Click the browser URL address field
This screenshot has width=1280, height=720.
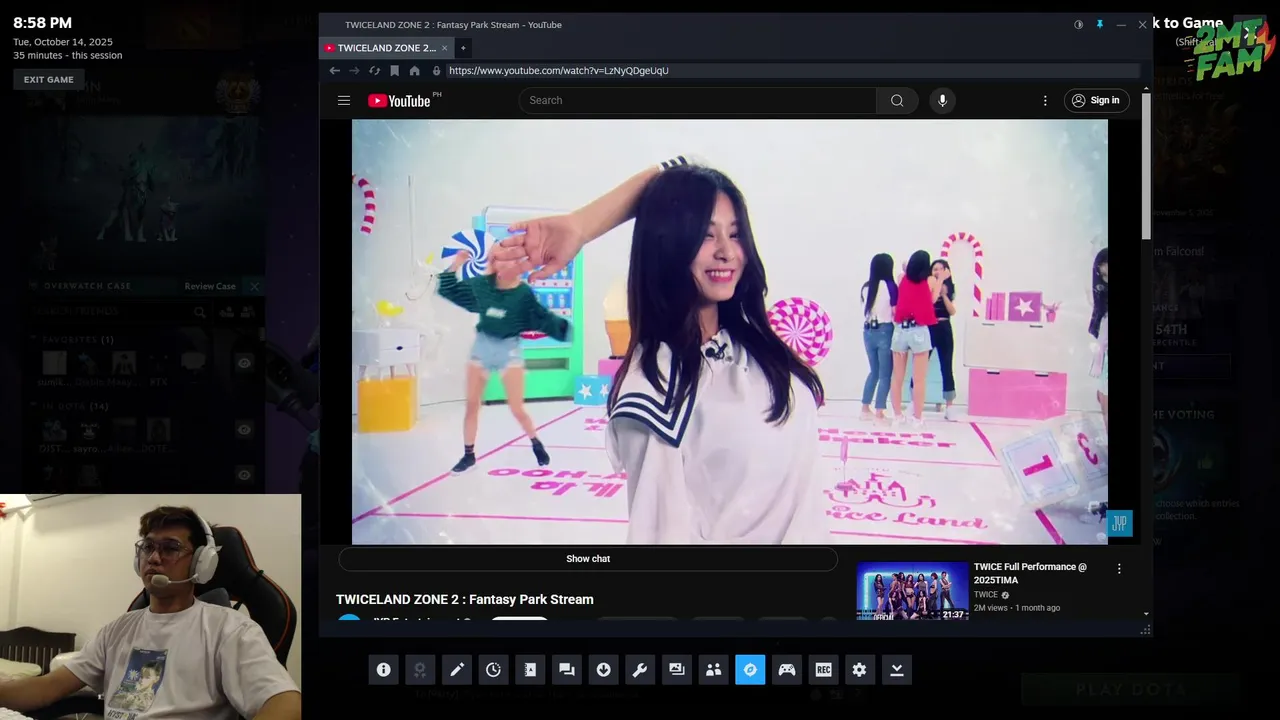(792, 71)
